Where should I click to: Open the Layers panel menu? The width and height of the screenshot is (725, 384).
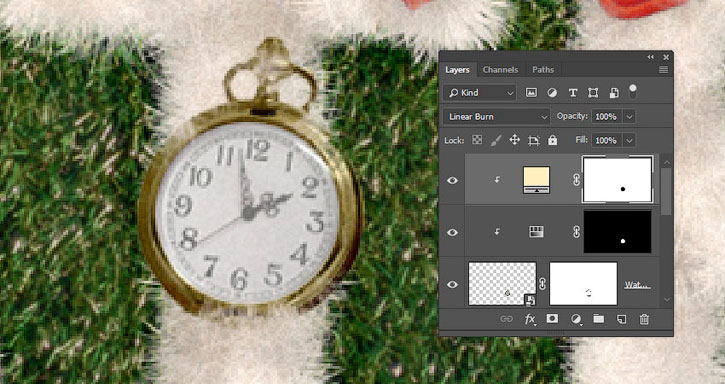coord(664,70)
